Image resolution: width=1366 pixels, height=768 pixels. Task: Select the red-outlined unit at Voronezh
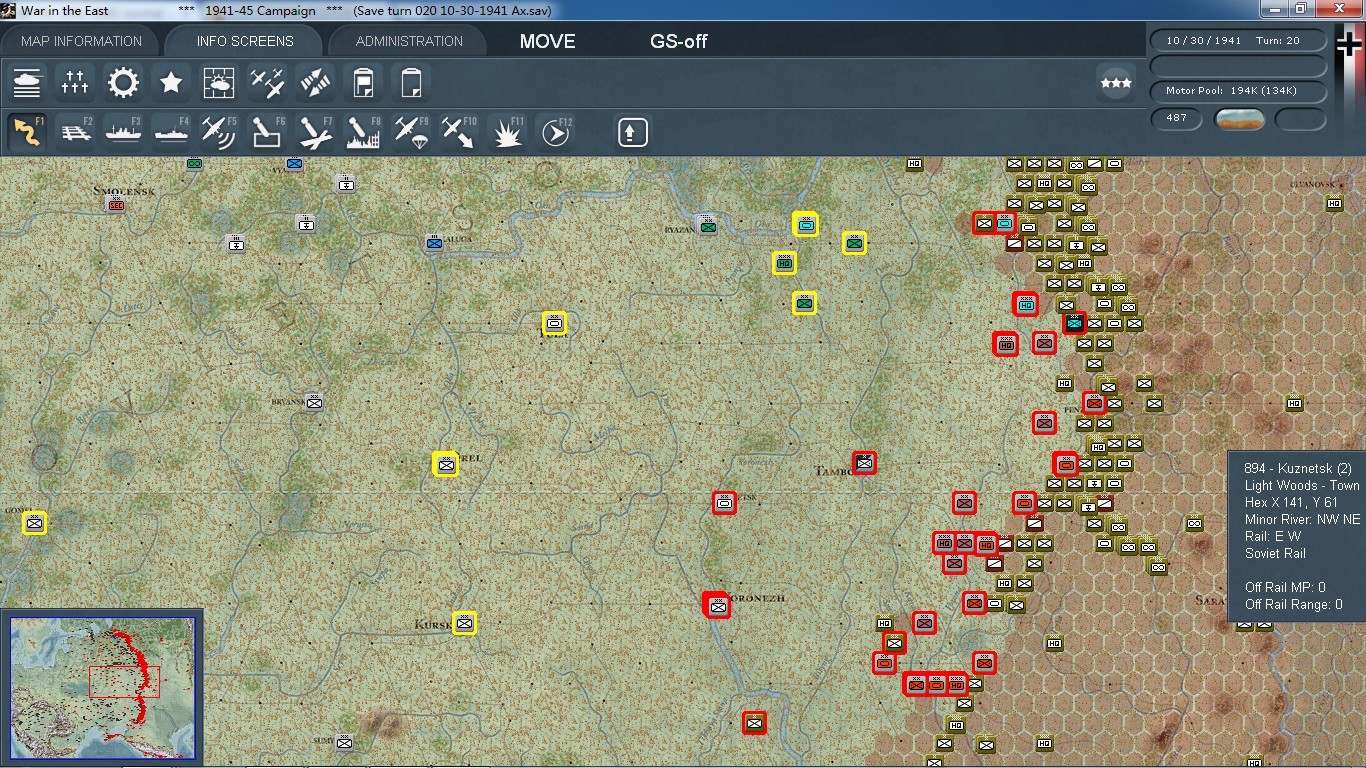coord(717,605)
